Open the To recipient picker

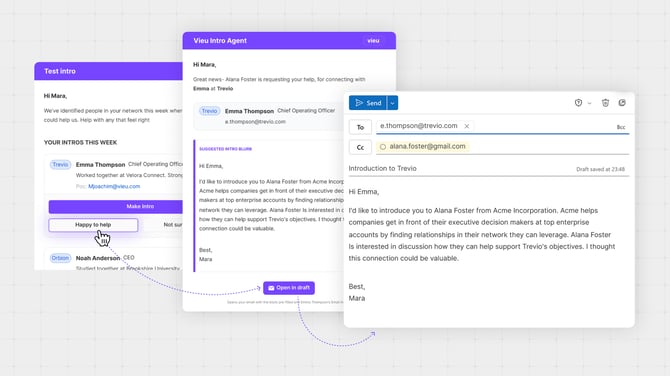pyautogui.click(x=360, y=127)
